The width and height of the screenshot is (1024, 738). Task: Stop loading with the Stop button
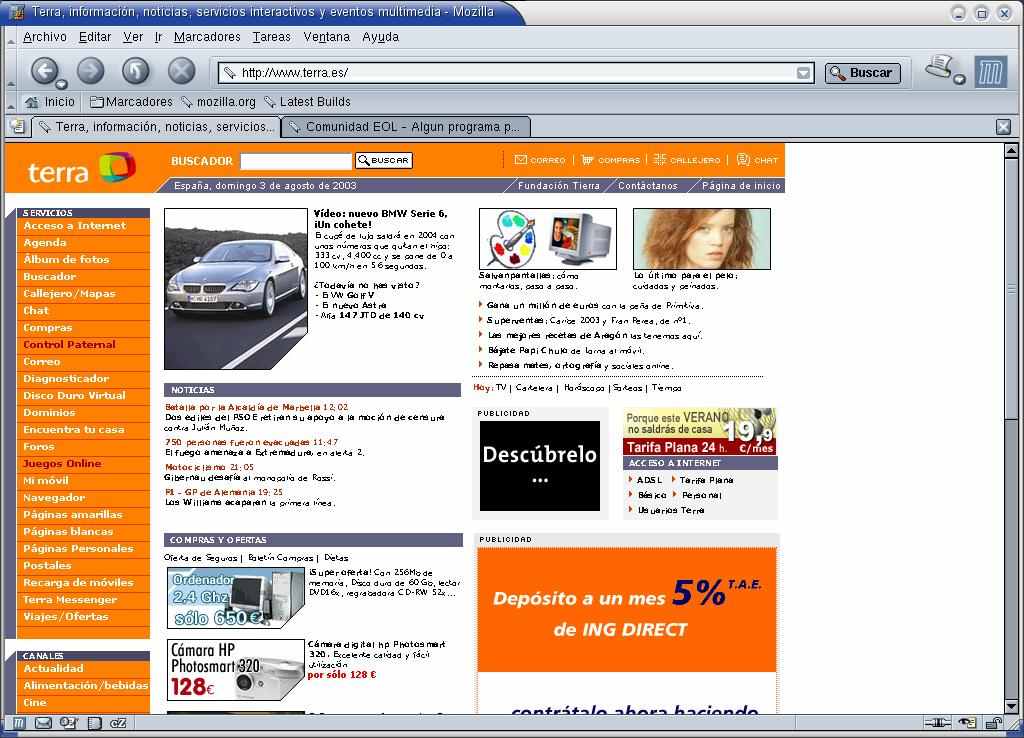[182, 71]
